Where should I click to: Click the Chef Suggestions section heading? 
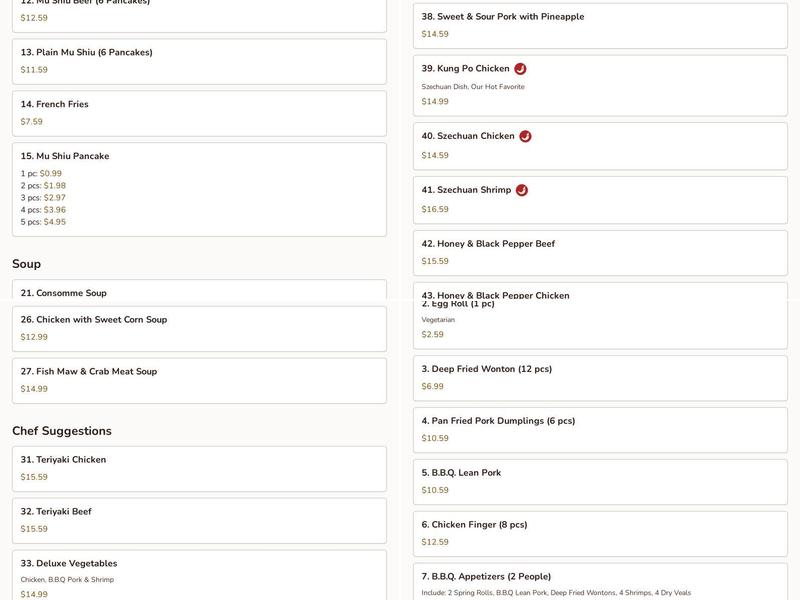pyautogui.click(x=62, y=431)
